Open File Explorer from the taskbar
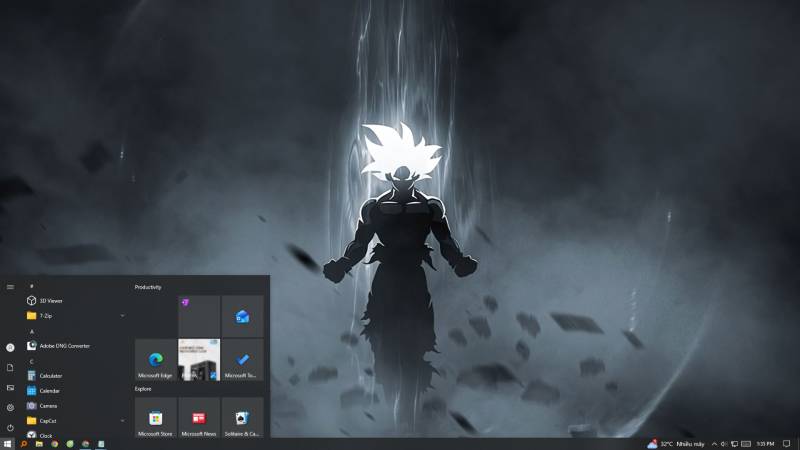 click(x=39, y=444)
